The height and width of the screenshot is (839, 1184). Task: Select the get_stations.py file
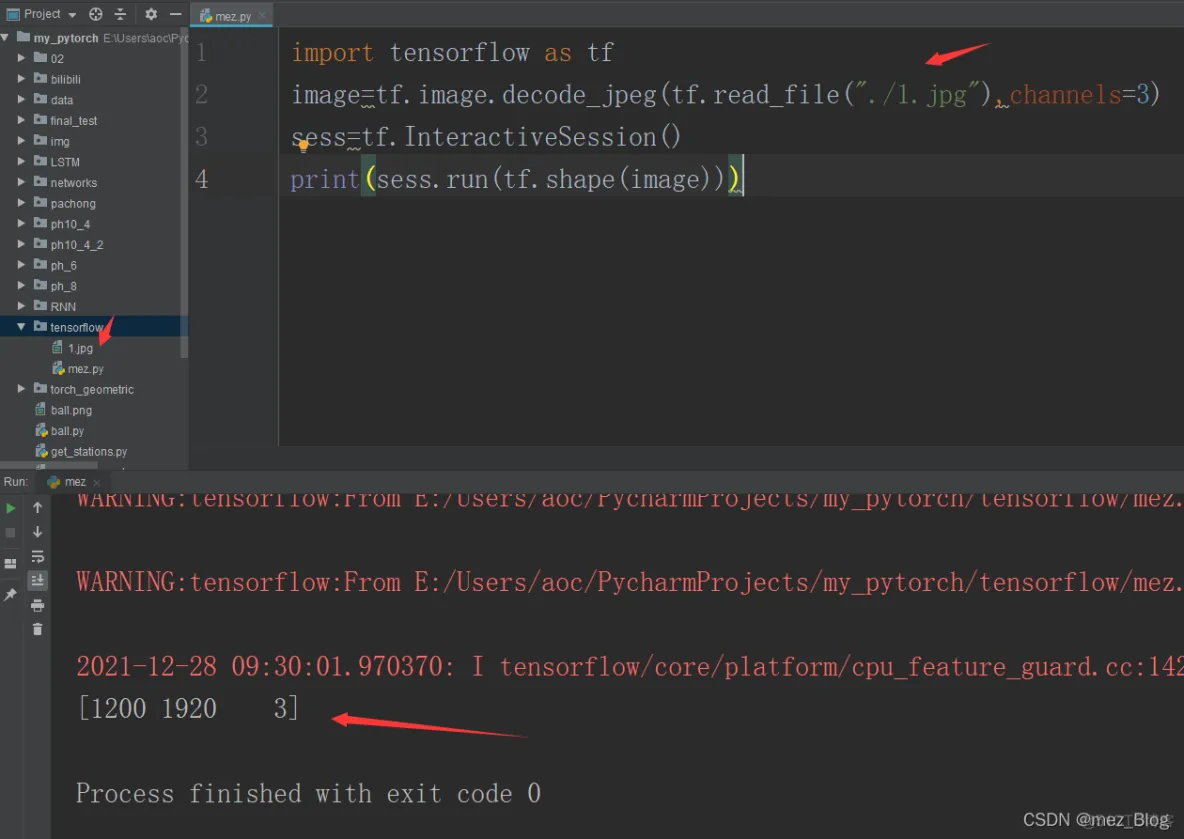(89, 452)
